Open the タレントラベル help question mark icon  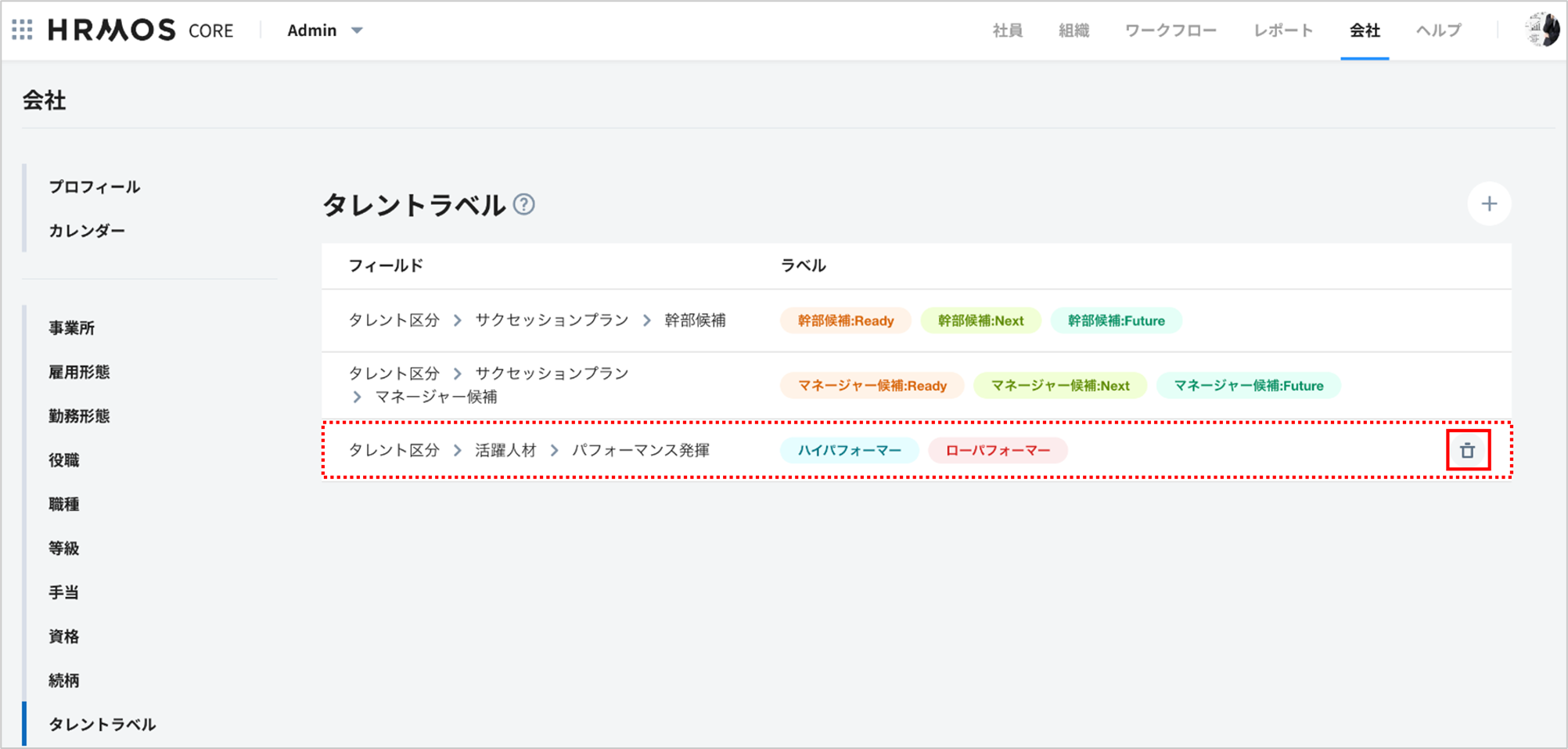coord(523,205)
